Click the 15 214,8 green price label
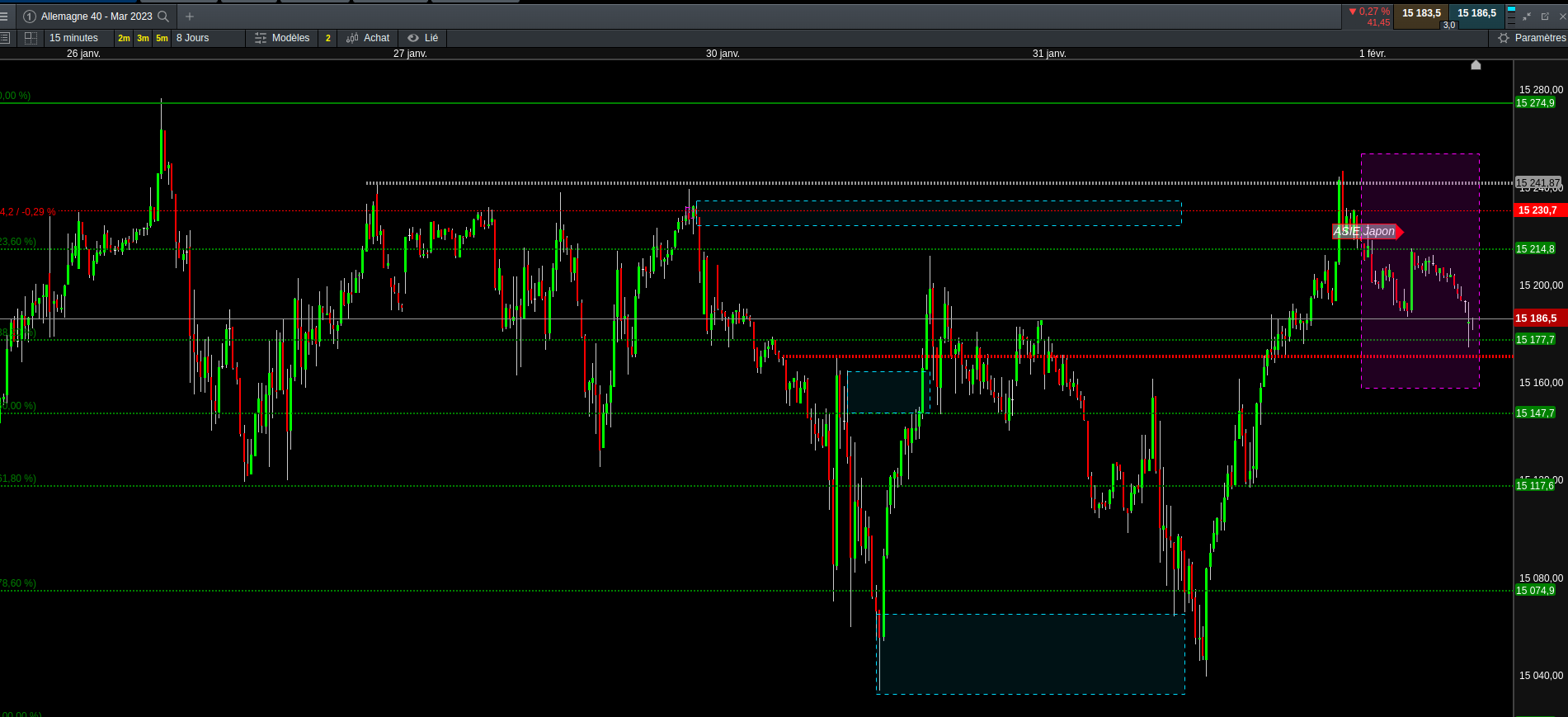 1535,249
